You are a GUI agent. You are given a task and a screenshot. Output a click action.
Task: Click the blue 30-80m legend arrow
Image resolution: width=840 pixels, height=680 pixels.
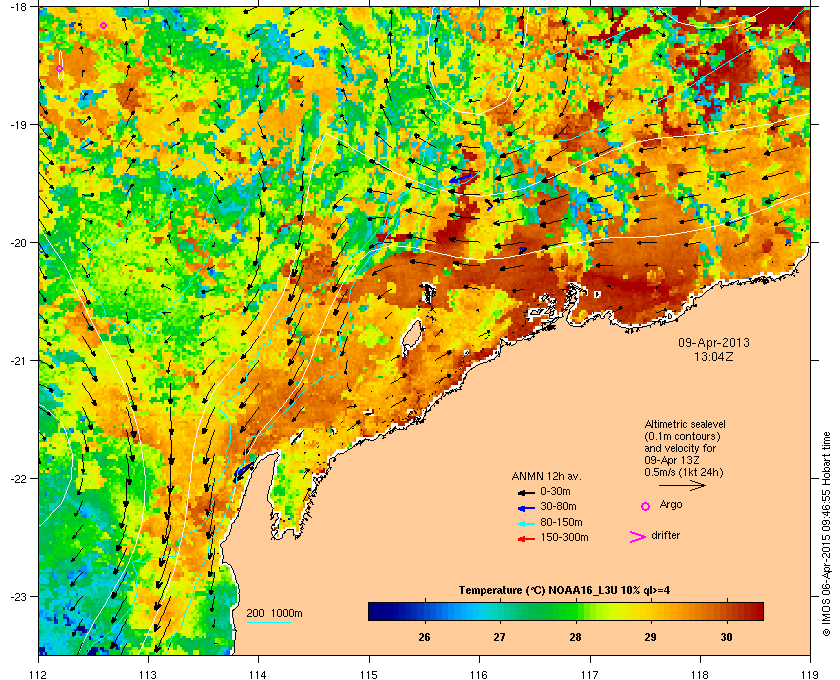[x=526, y=508]
